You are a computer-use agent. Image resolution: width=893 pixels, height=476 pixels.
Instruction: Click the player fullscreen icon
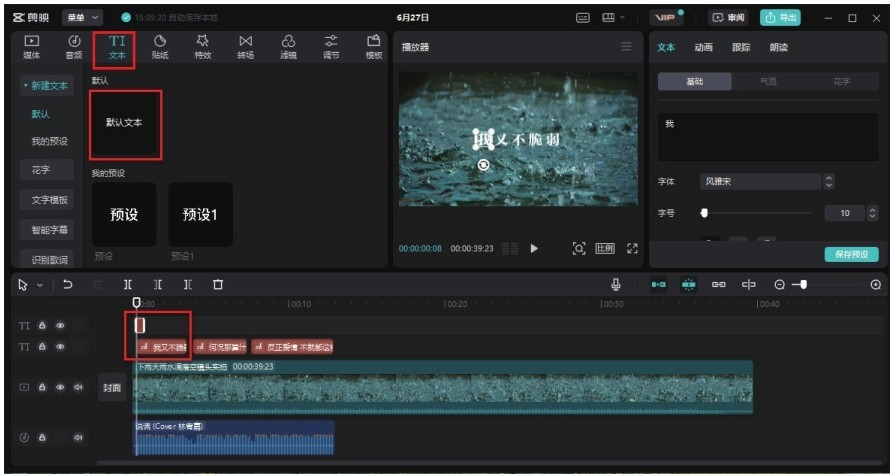(632, 248)
